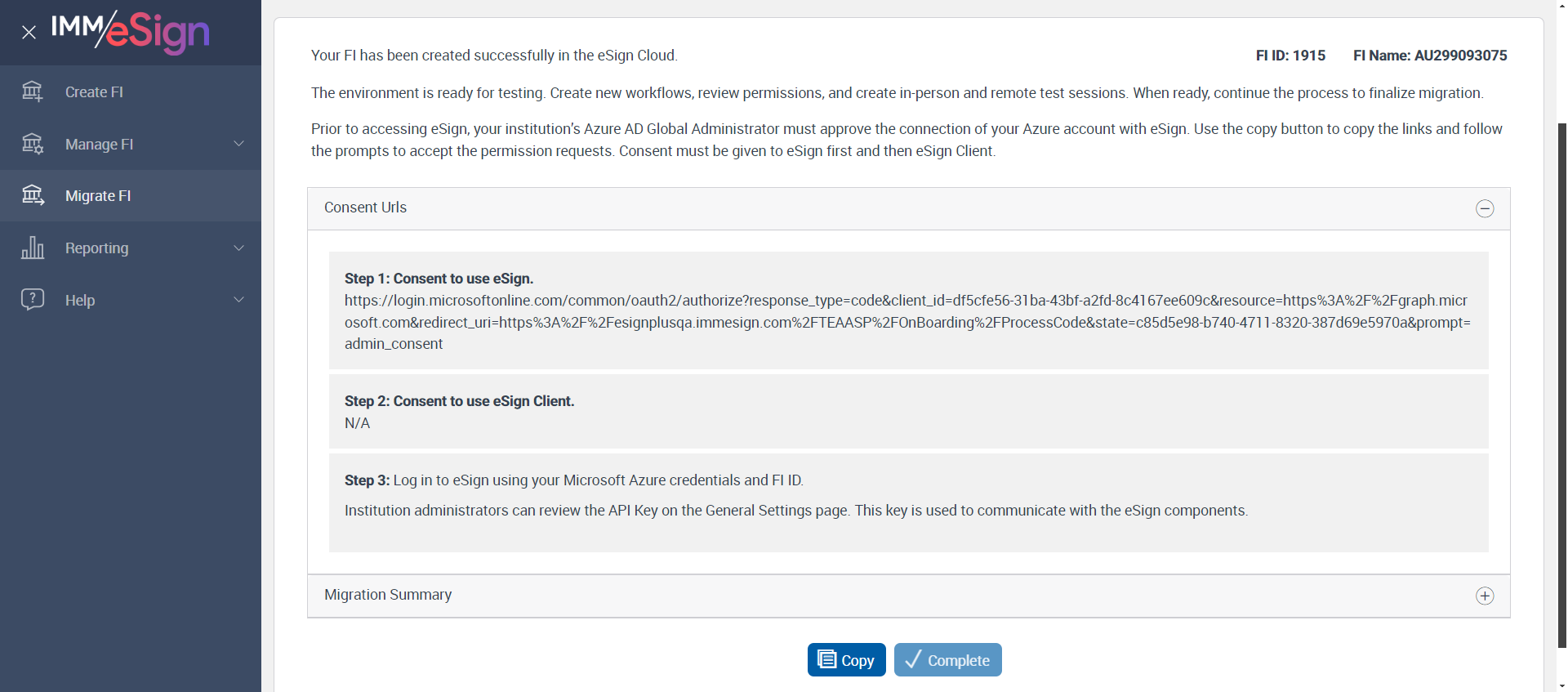Expand the Migration Summary section
Image resolution: width=1568 pixels, height=692 pixels.
tap(1485, 596)
